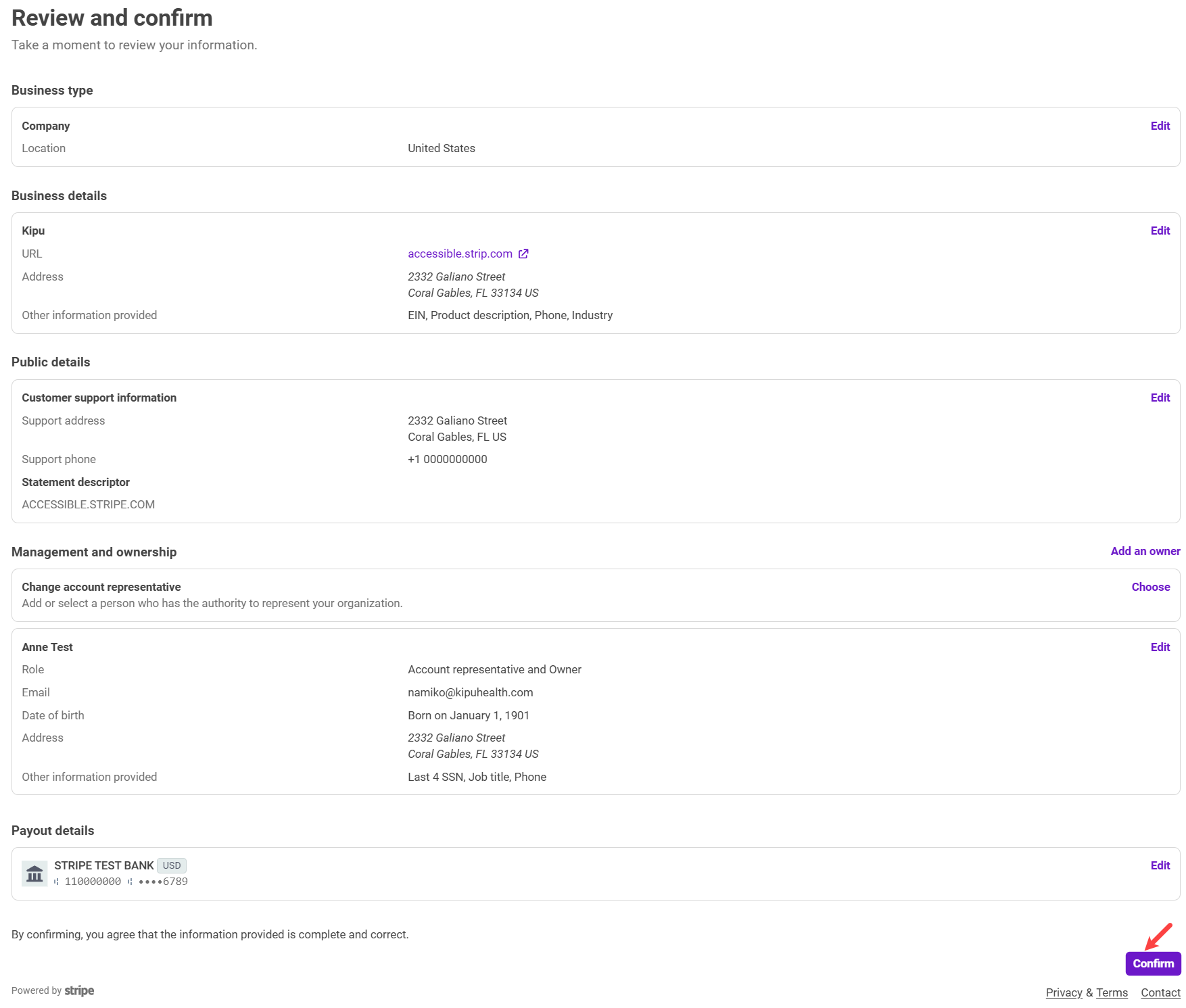Click the Stripe logo in footer
The image size is (1186, 1008).
79,990
